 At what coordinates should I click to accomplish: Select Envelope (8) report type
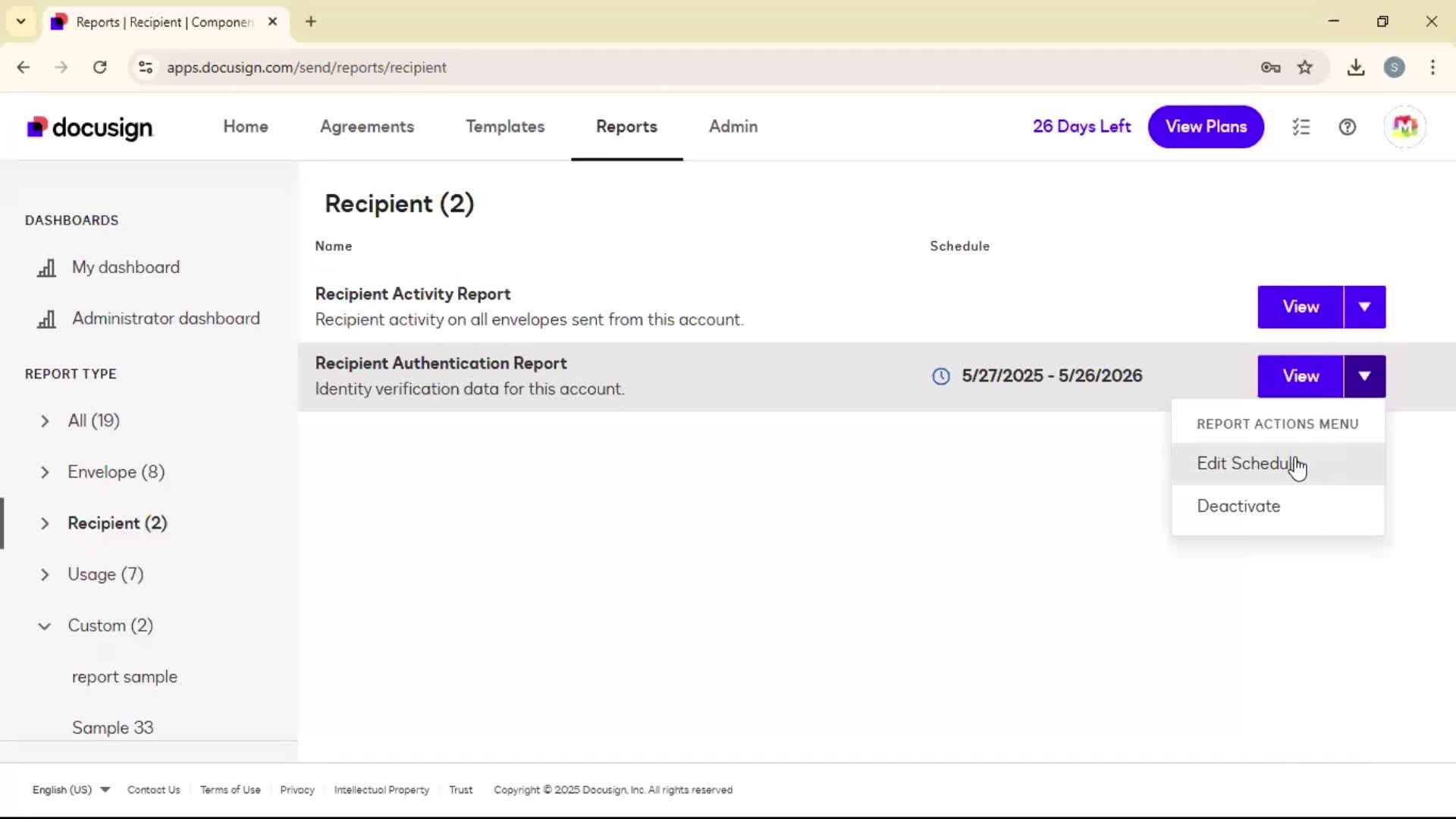116,472
